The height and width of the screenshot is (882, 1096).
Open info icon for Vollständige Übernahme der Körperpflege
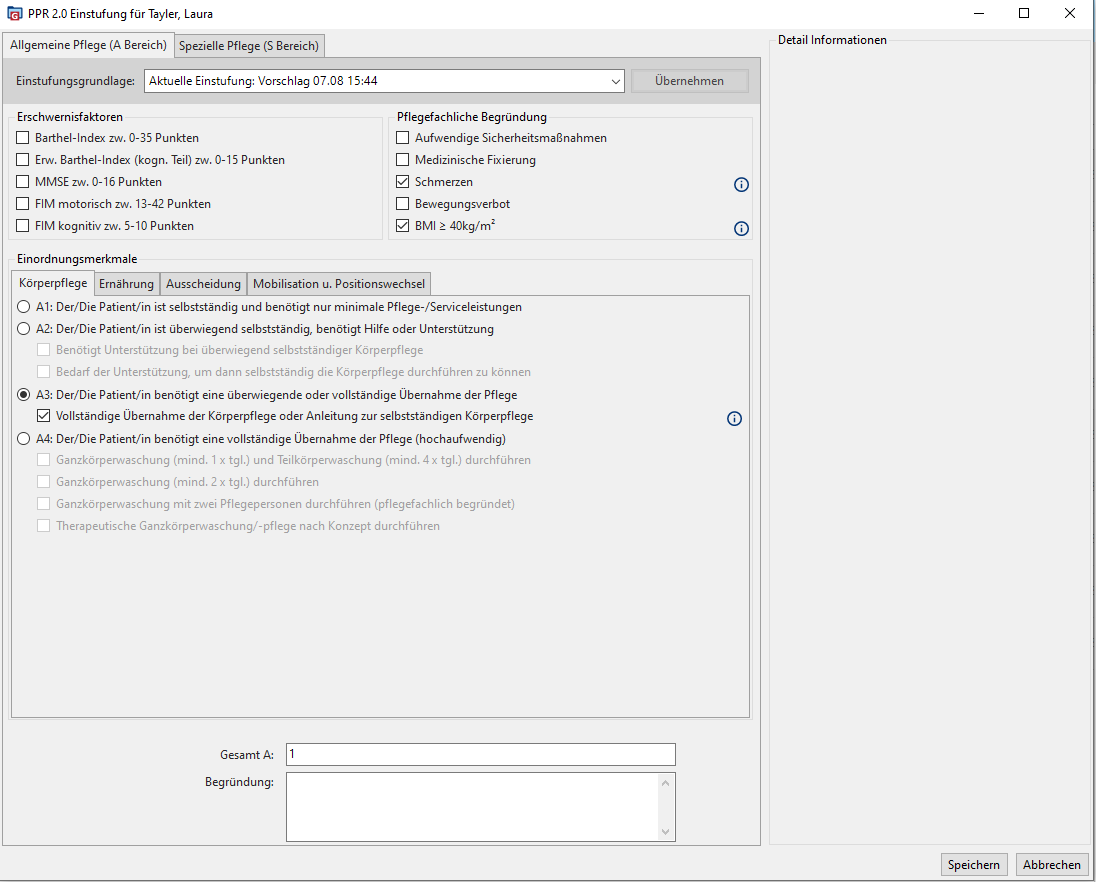pos(734,418)
